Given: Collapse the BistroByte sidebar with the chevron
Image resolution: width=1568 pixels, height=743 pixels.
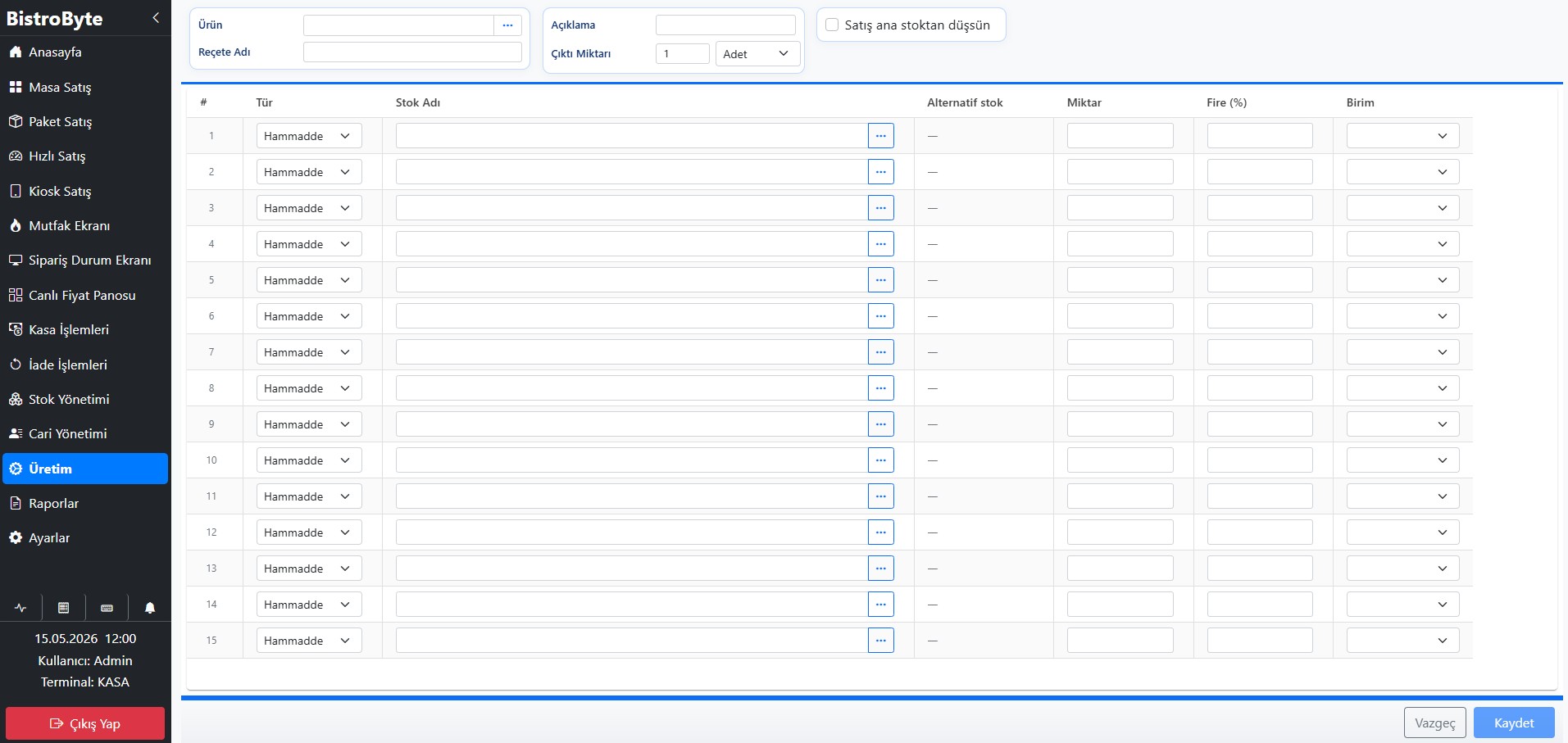Looking at the screenshot, I should [x=156, y=18].
